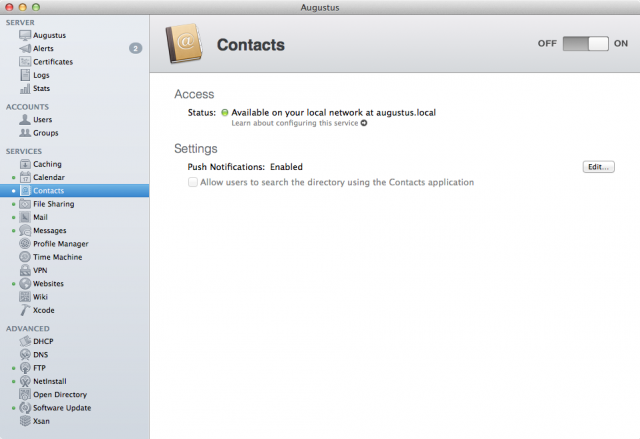640x439 pixels.
Task: Open the Profile Manager icon
Action: [x=25, y=244]
